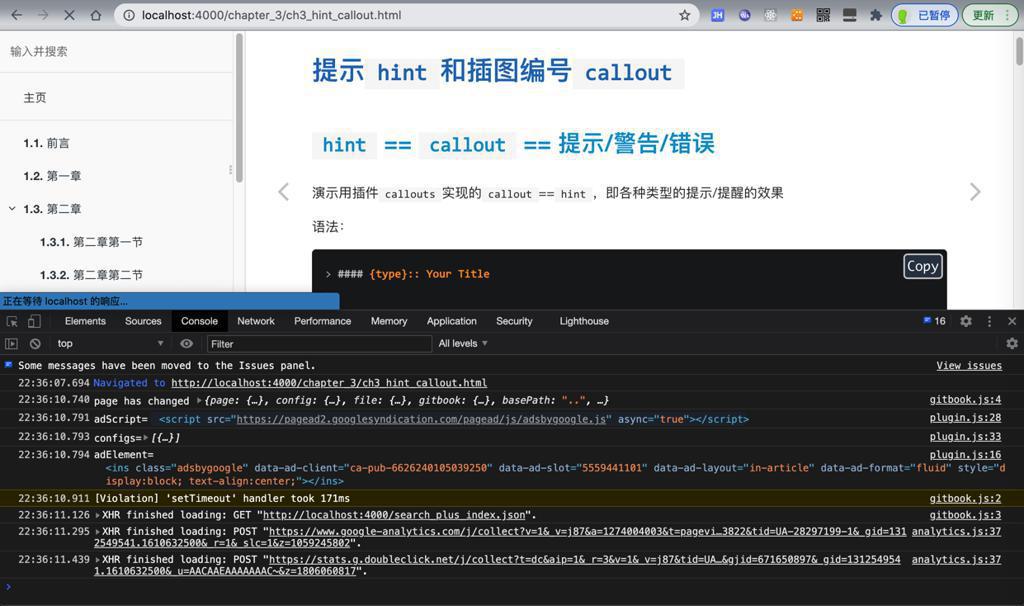Expand the page has changed object
Image resolution: width=1024 pixels, height=606 pixels.
coord(199,400)
